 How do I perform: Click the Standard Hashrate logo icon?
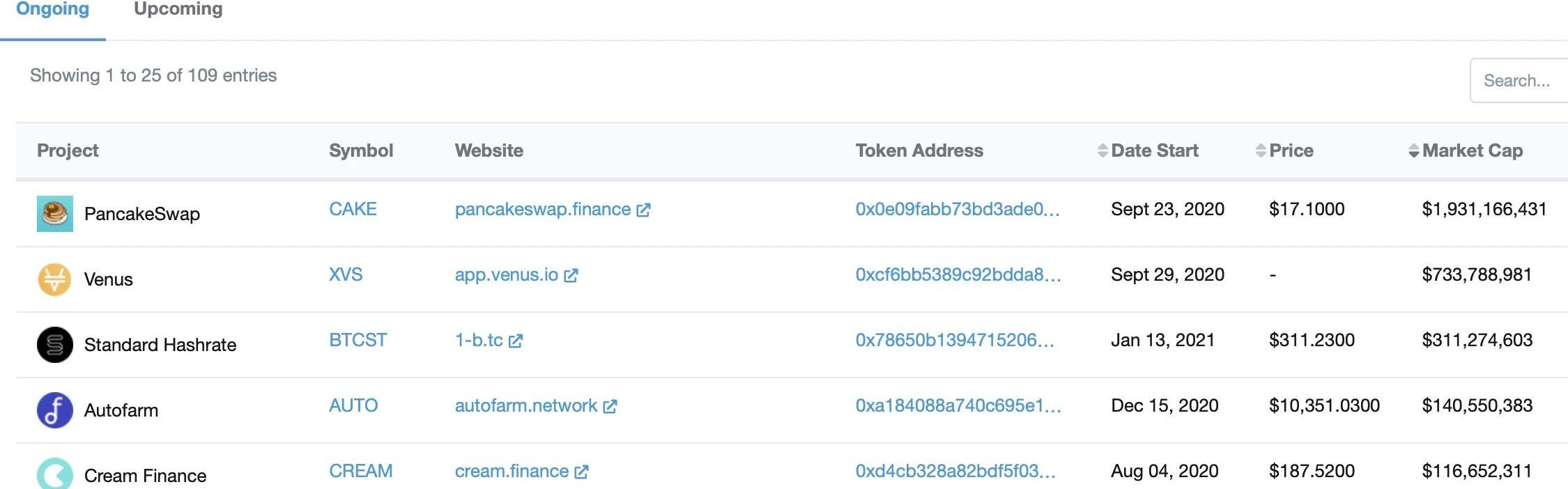54,345
